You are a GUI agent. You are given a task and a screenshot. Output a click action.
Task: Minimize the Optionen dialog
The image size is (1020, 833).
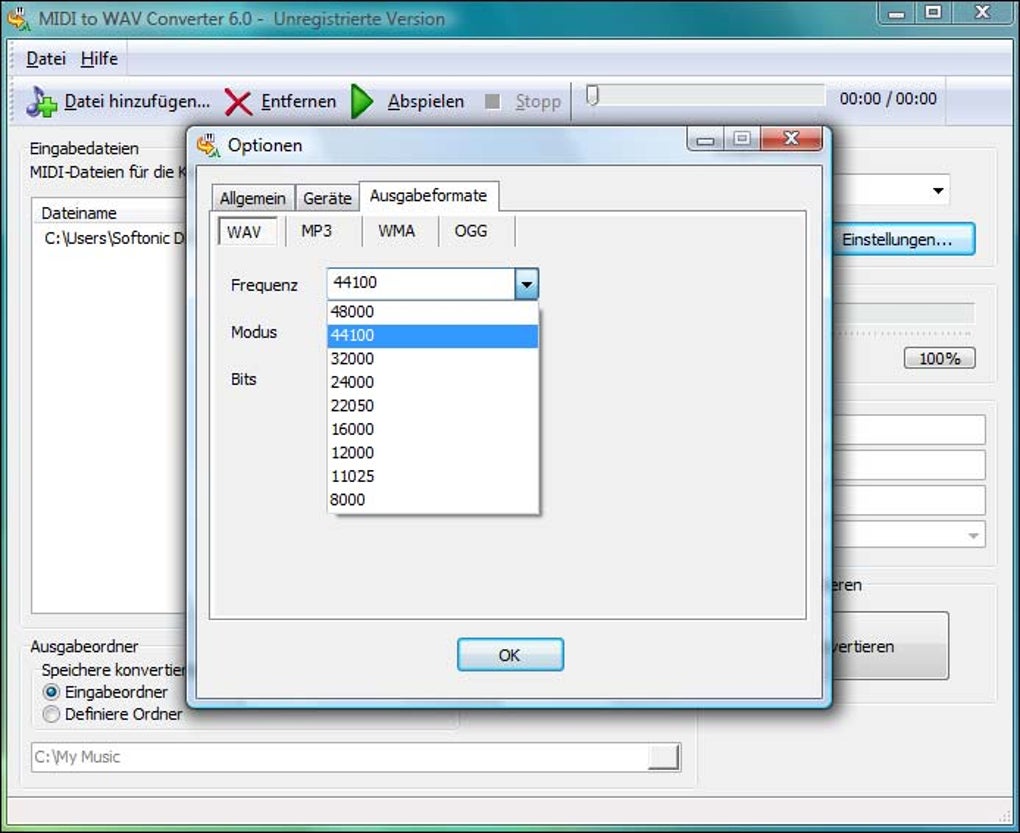(x=706, y=139)
